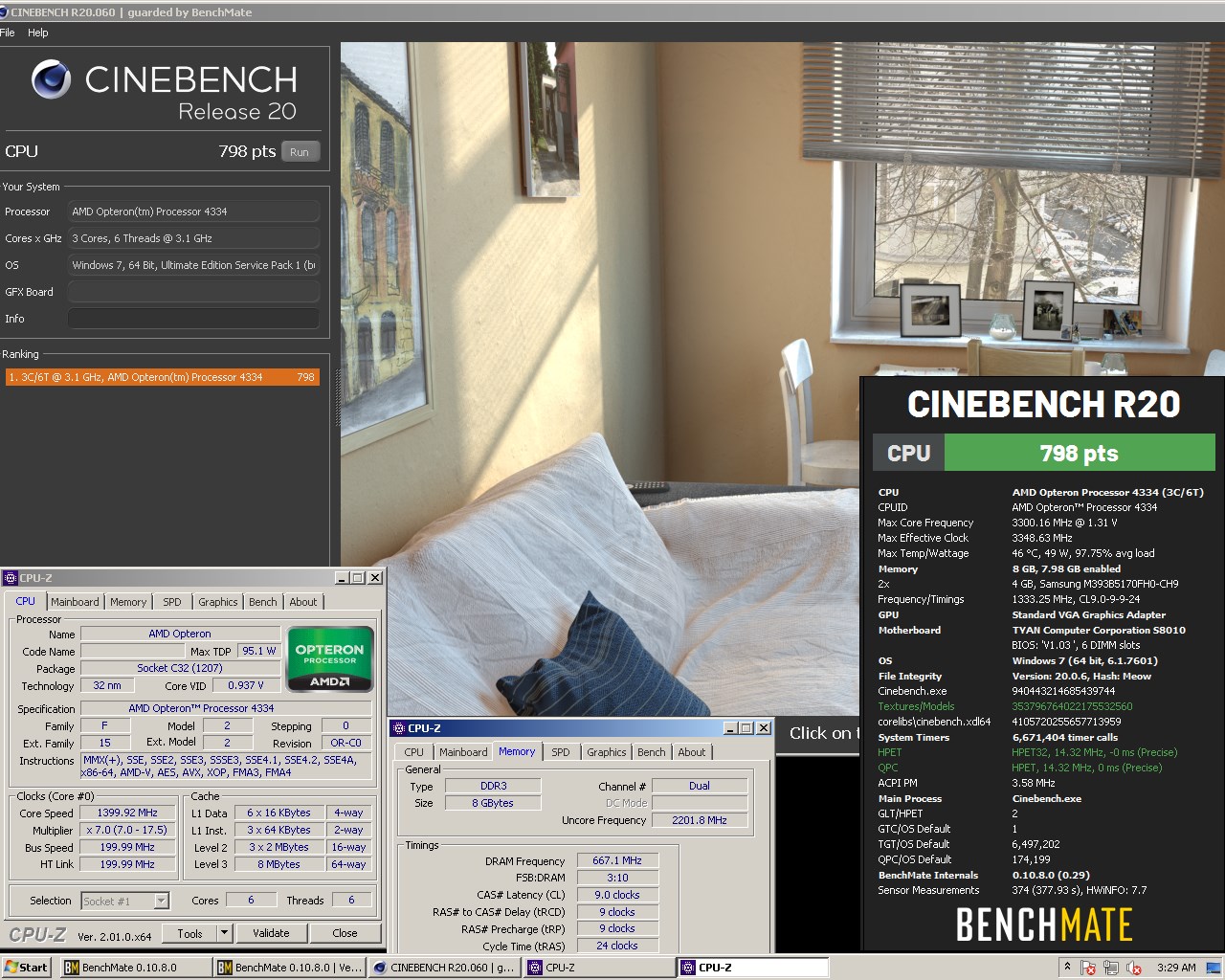Switch to Graphics tab in CPU-Z processor window

point(218,602)
